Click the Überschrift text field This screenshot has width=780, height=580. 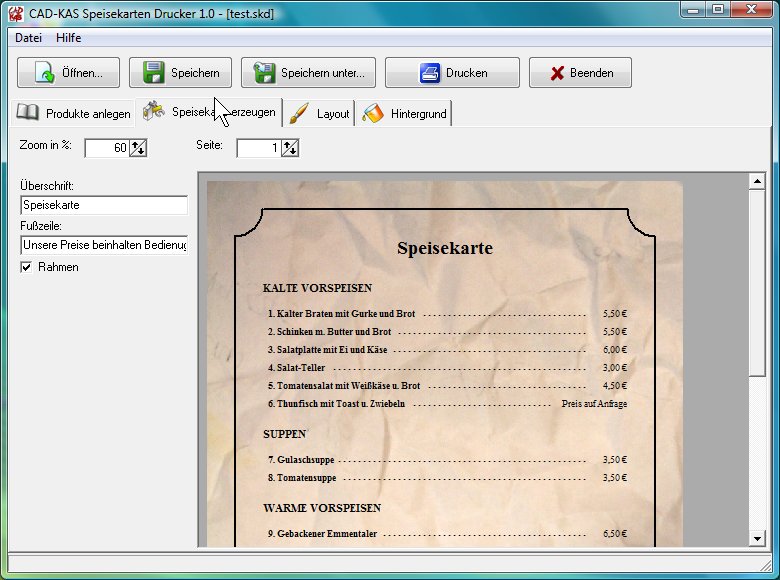[103, 205]
